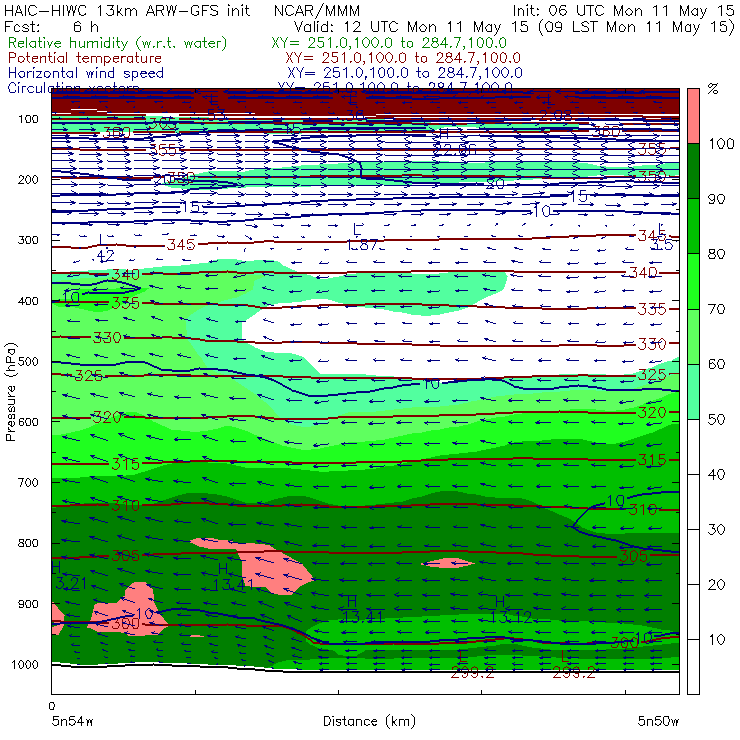Click the 'Circulation vectors' label
This screenshot has width=740, height=740.
click(x=73, y=87)
